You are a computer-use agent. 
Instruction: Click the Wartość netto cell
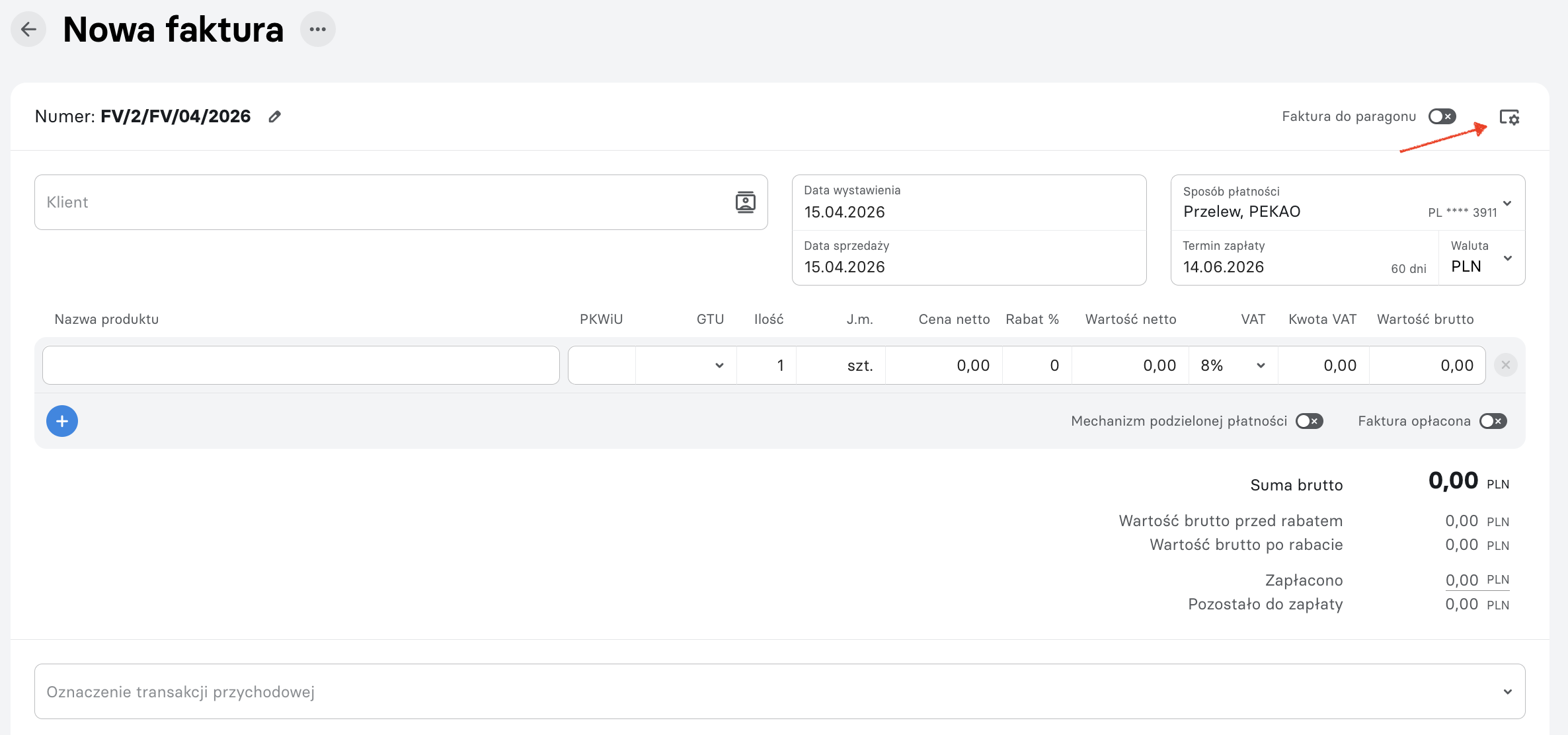click(1130, 365)
